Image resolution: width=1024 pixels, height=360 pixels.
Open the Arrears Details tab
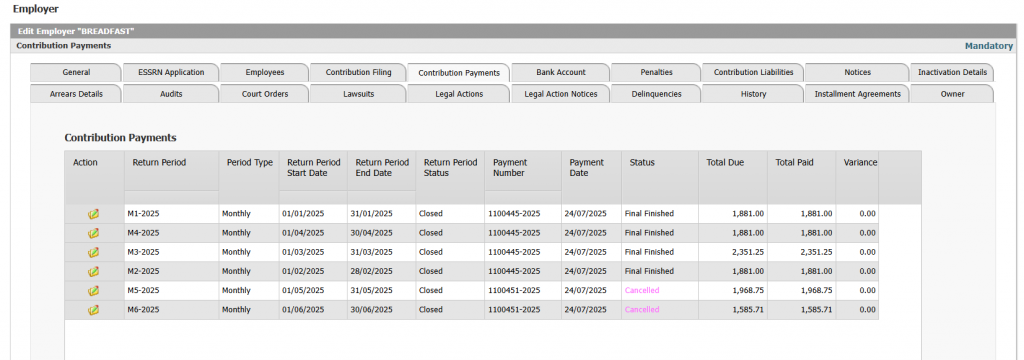[x=76, y=94]
